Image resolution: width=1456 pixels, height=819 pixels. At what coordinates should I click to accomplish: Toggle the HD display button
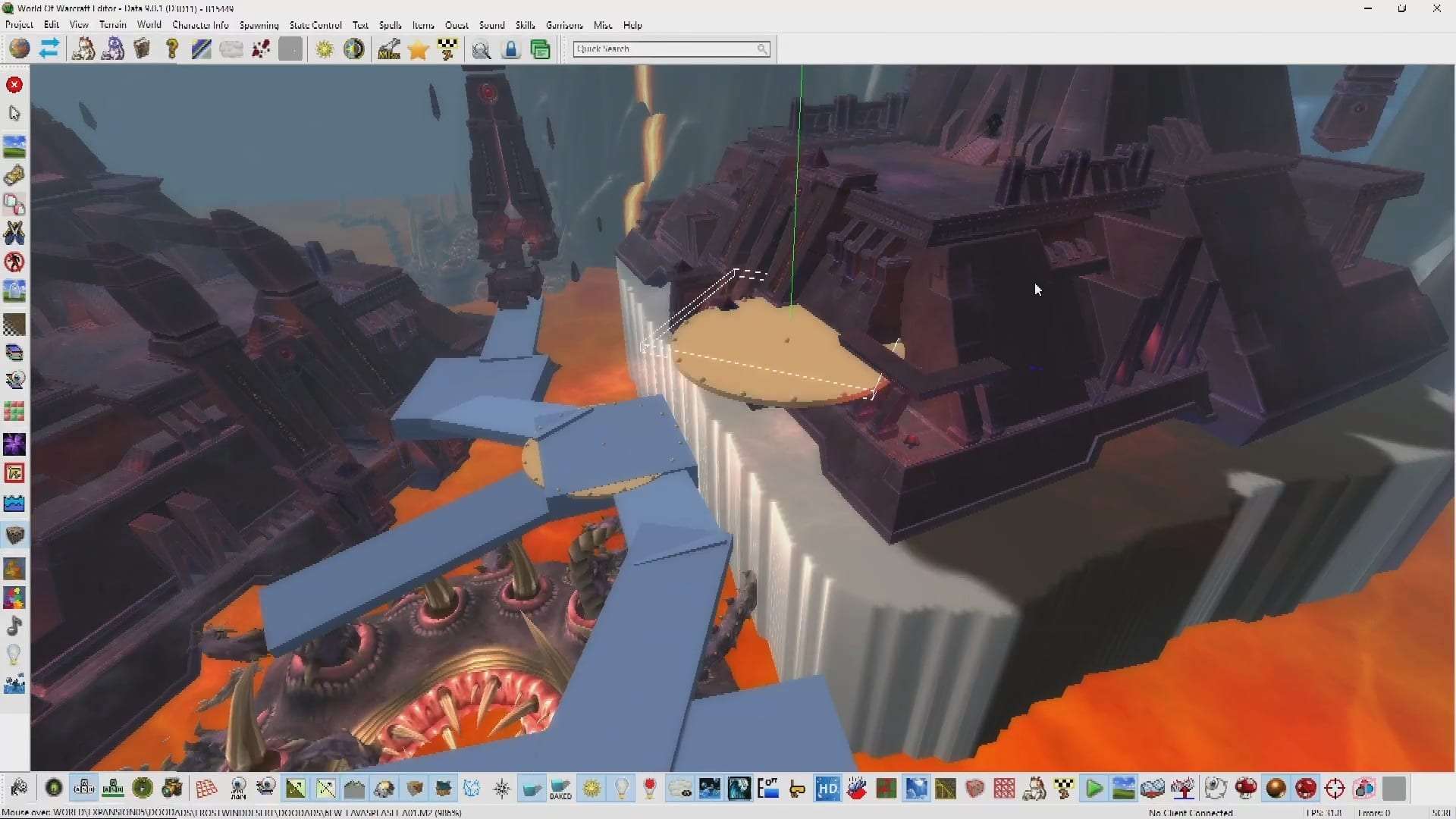[827, 789]
